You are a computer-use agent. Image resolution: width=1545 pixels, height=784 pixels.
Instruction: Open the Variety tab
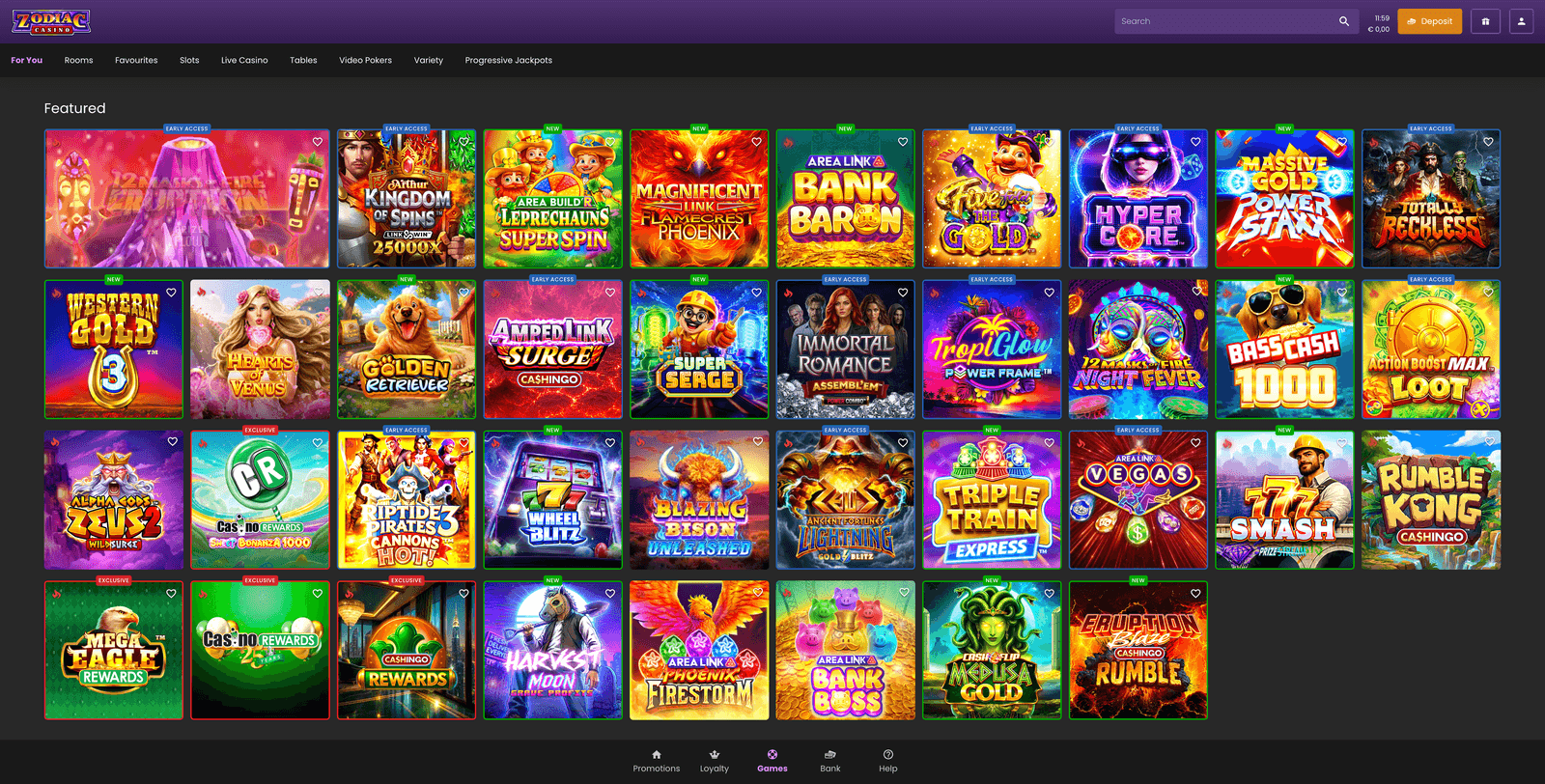pos(429,60)
